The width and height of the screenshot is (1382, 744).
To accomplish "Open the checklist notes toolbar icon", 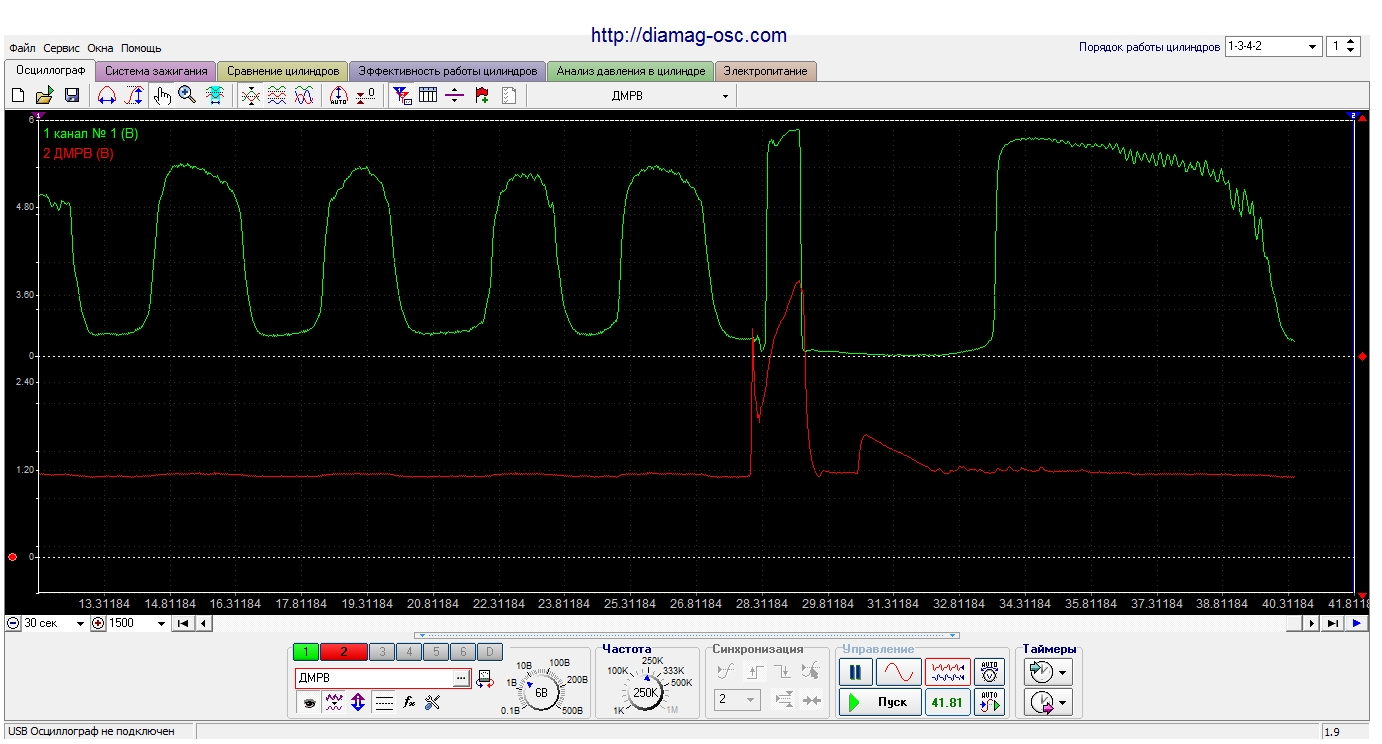I will tap(509, 95).
